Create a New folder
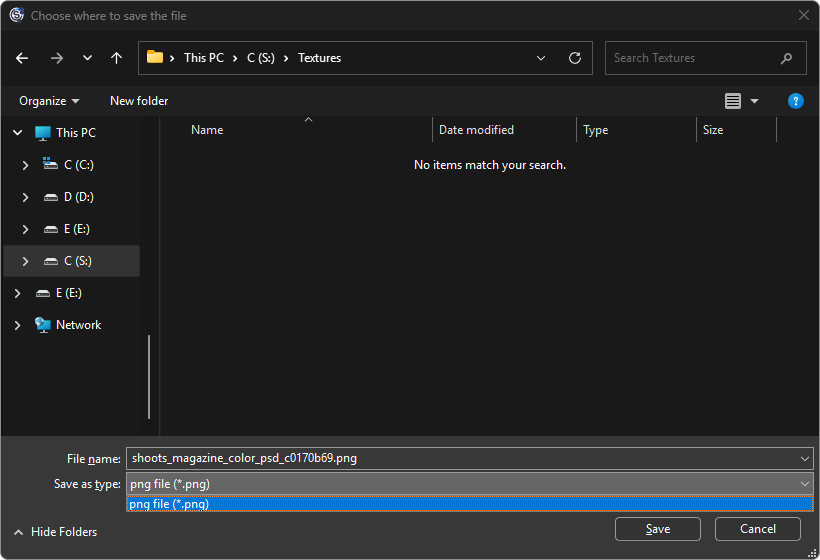This screenshot has height=560, width=820. (x=139, y=101)
